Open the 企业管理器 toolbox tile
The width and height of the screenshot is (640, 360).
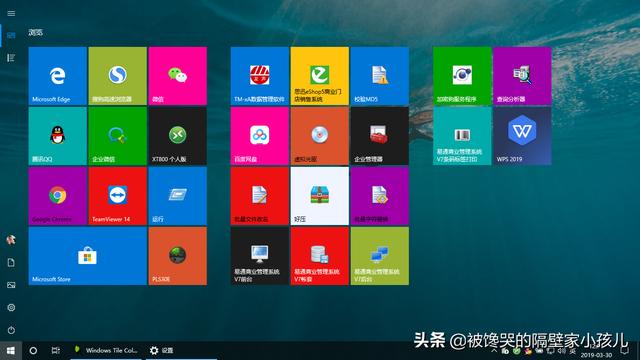pos(380,136)
